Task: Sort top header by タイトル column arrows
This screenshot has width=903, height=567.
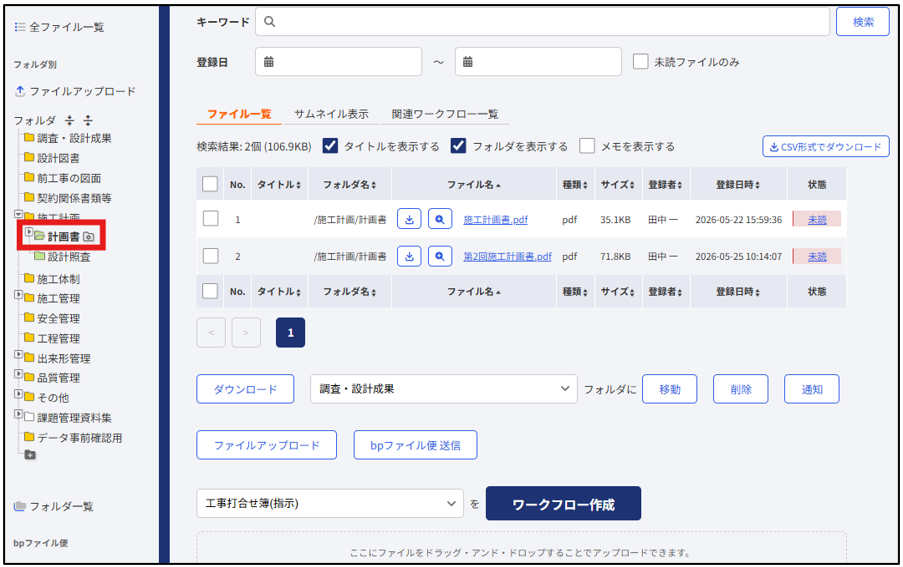Action: [x=298, y=185]
